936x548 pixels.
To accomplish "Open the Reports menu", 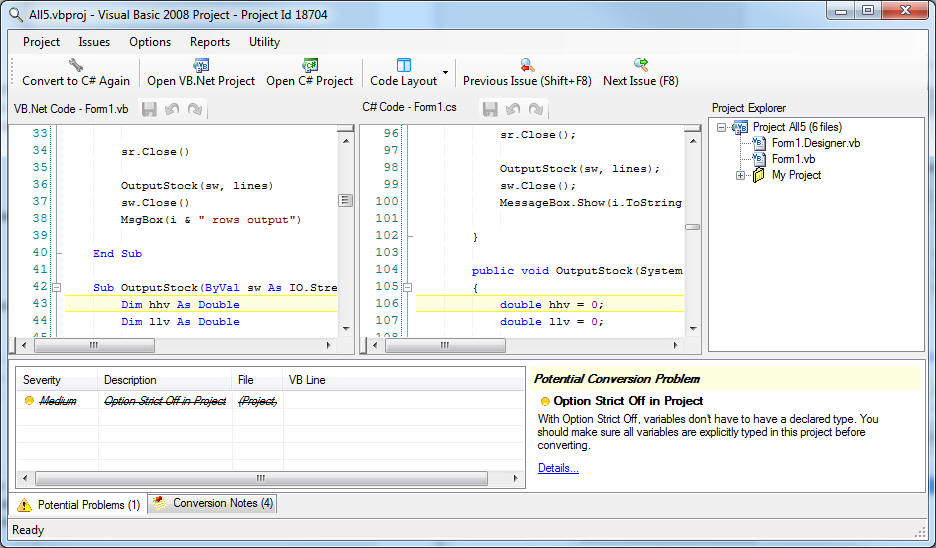I will click(x=210, y=42).
